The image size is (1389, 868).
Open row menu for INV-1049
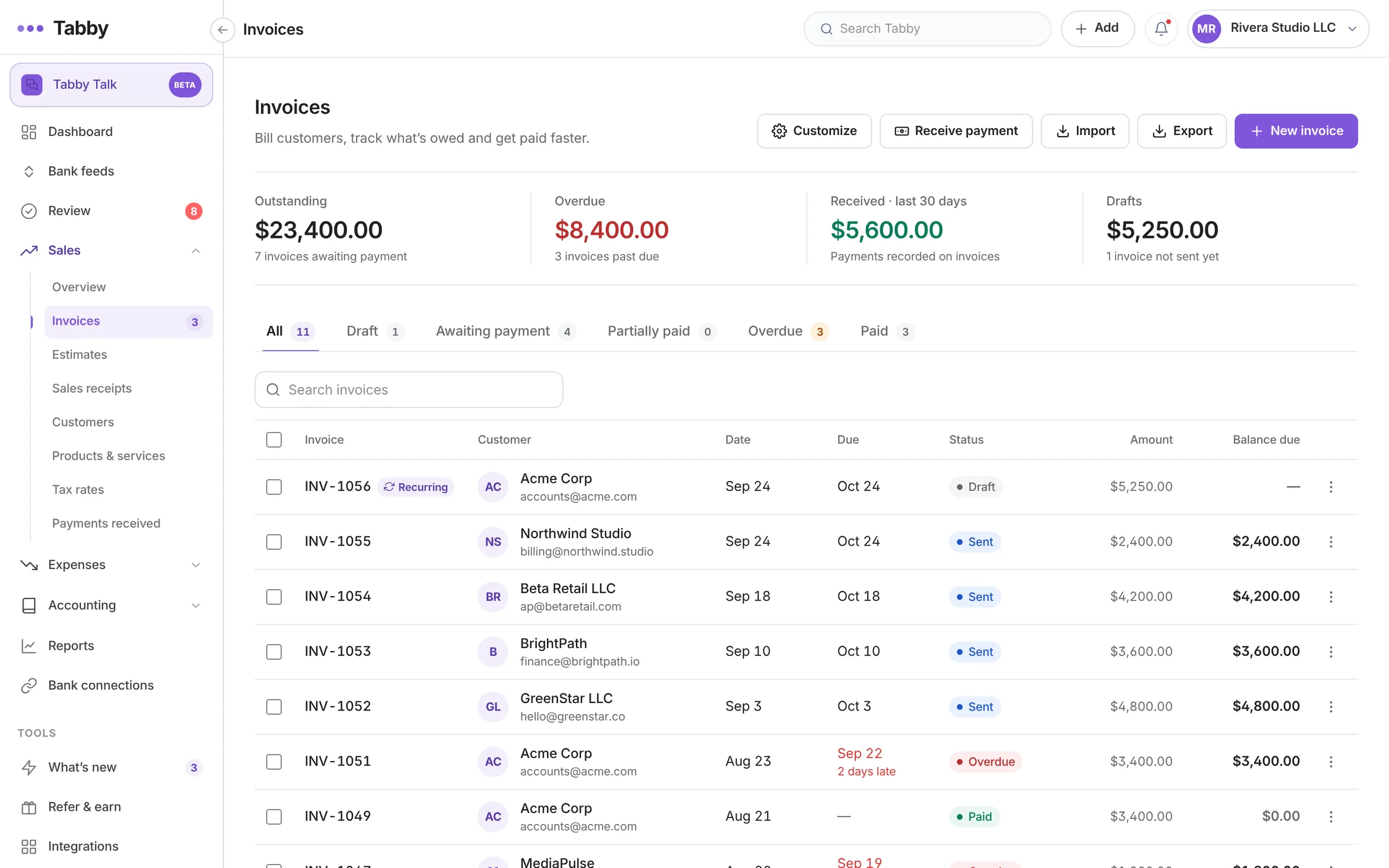click(x=1331, y=816)
